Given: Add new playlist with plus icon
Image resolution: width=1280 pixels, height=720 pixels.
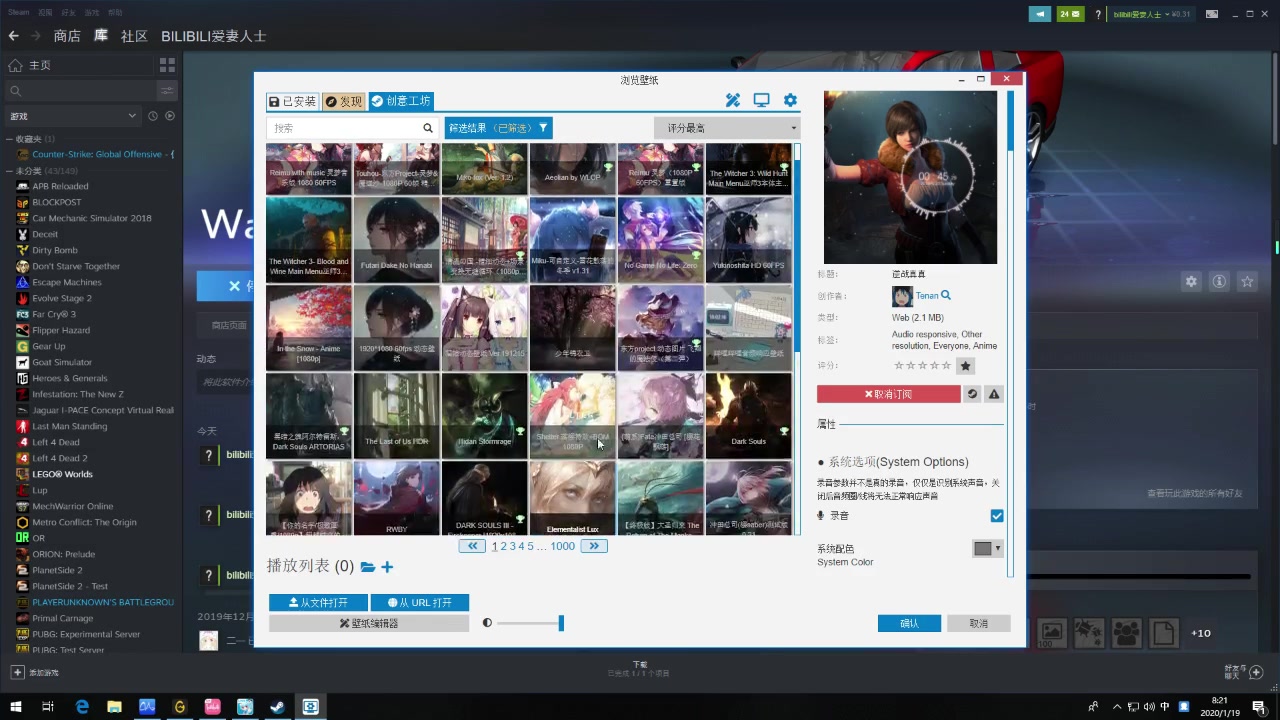Looking at the screenshot, I should tap(387, 567).
